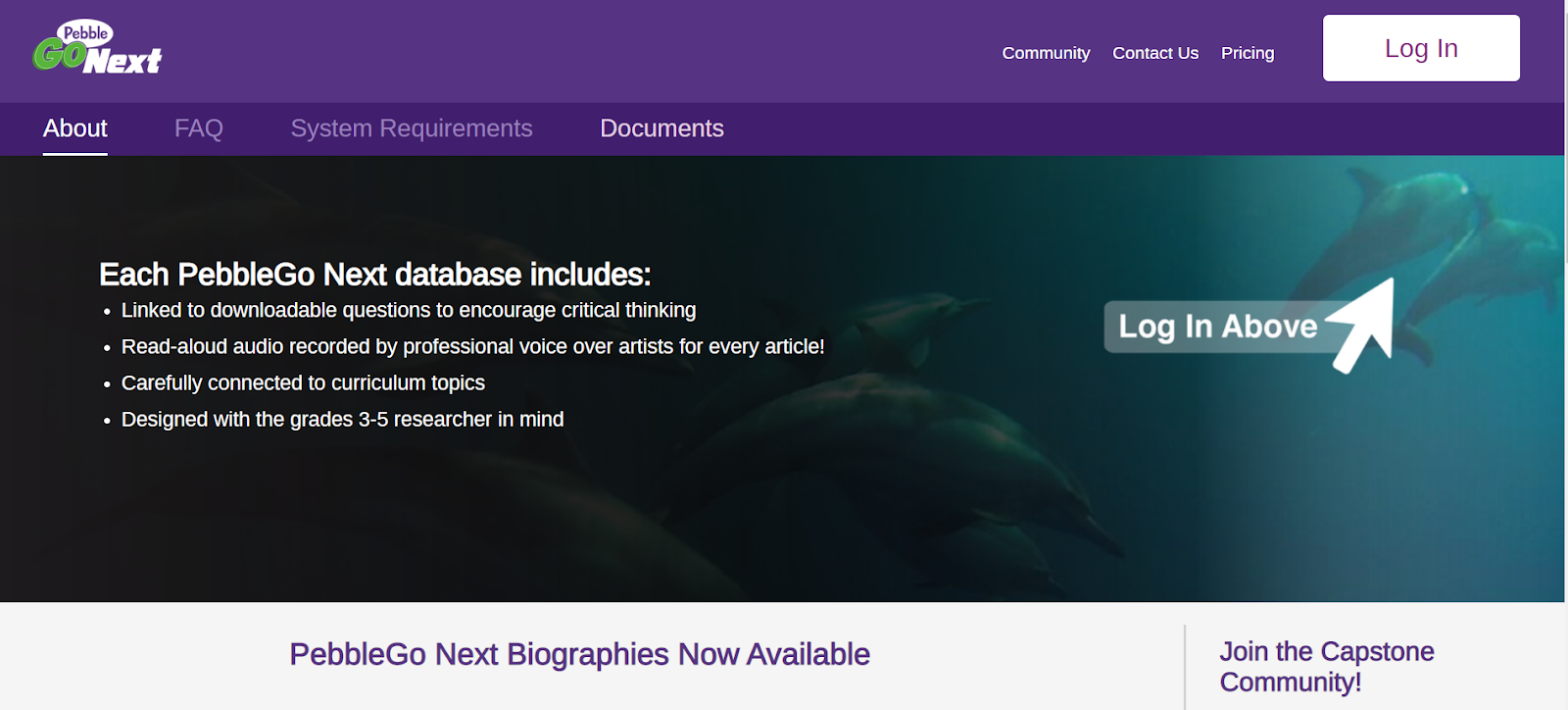Click bullet about grades 3-5 researcher
The height and width of the screenshot is (710, 1568).
pos(342,420)
